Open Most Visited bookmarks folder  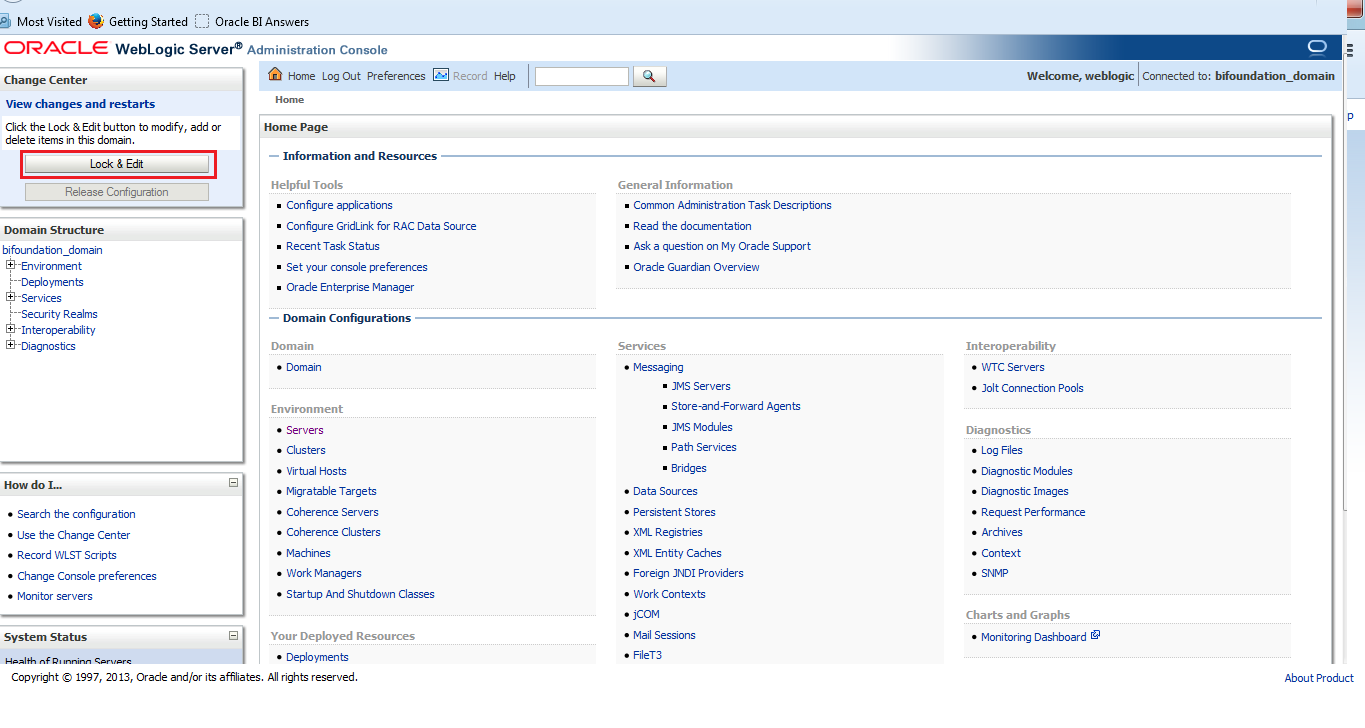click(x=49, y=21)
